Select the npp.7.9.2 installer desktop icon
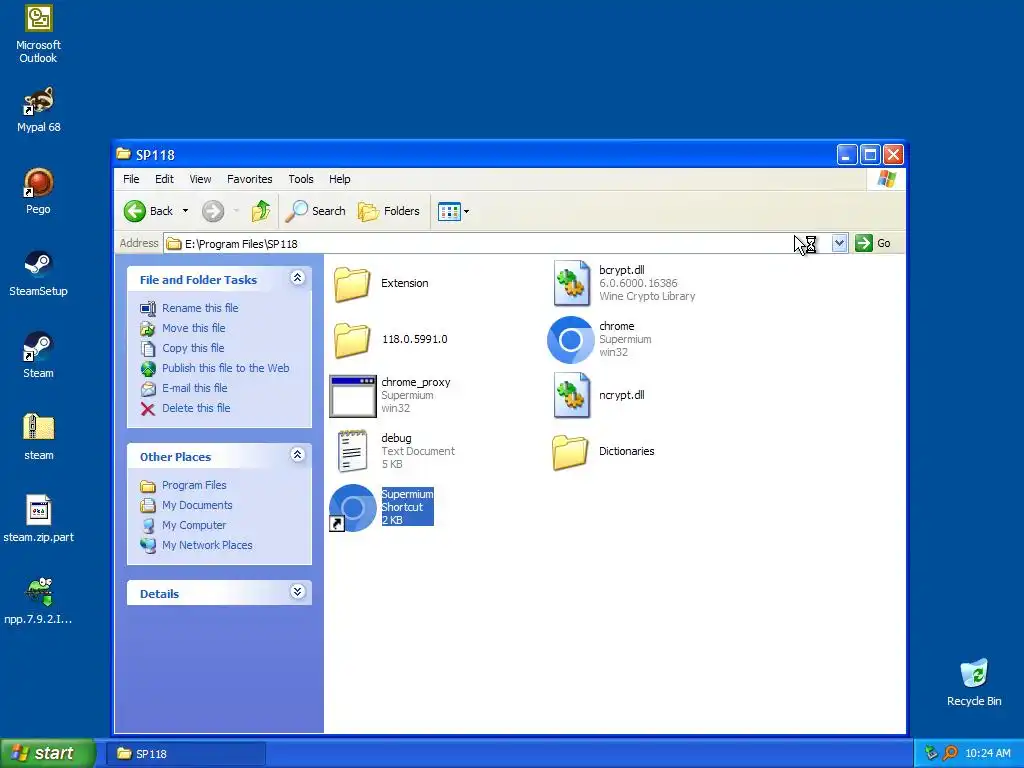 click(x=39, y=601)
